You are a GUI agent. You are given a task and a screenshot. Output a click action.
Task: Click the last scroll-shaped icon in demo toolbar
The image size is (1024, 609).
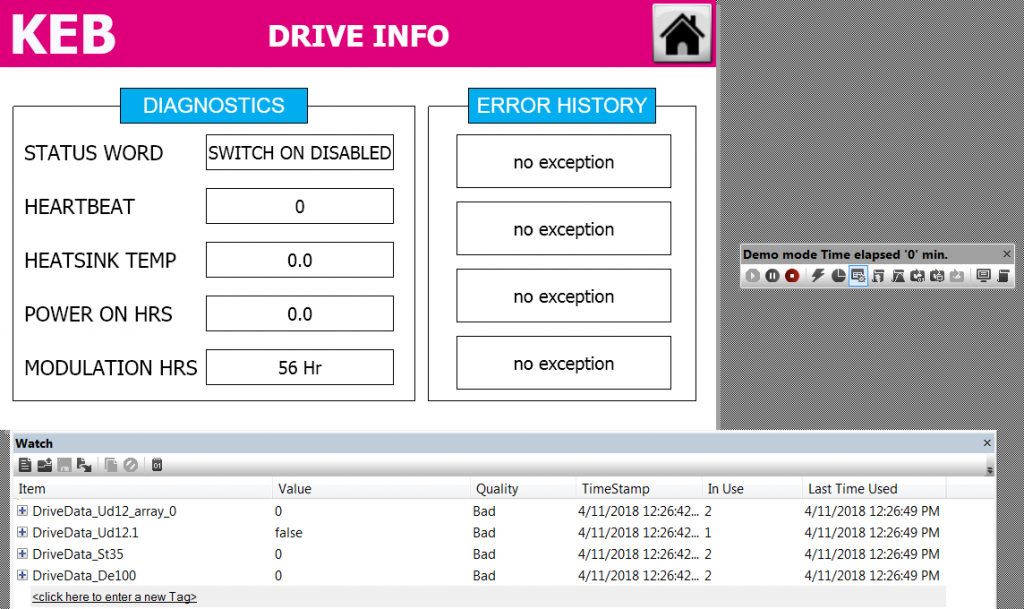[x=1003, y=276]
